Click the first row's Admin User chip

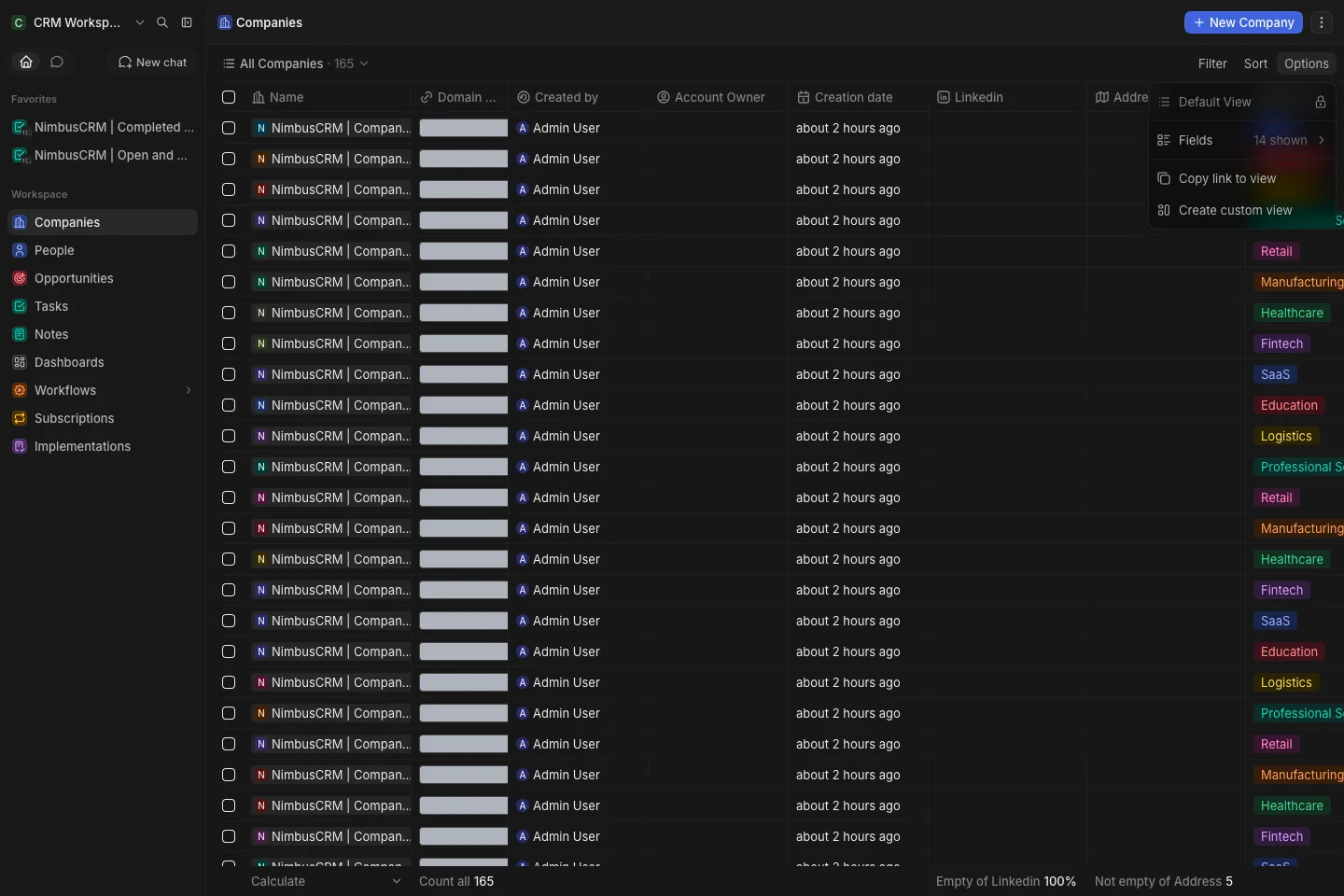[x=558, y=128]
